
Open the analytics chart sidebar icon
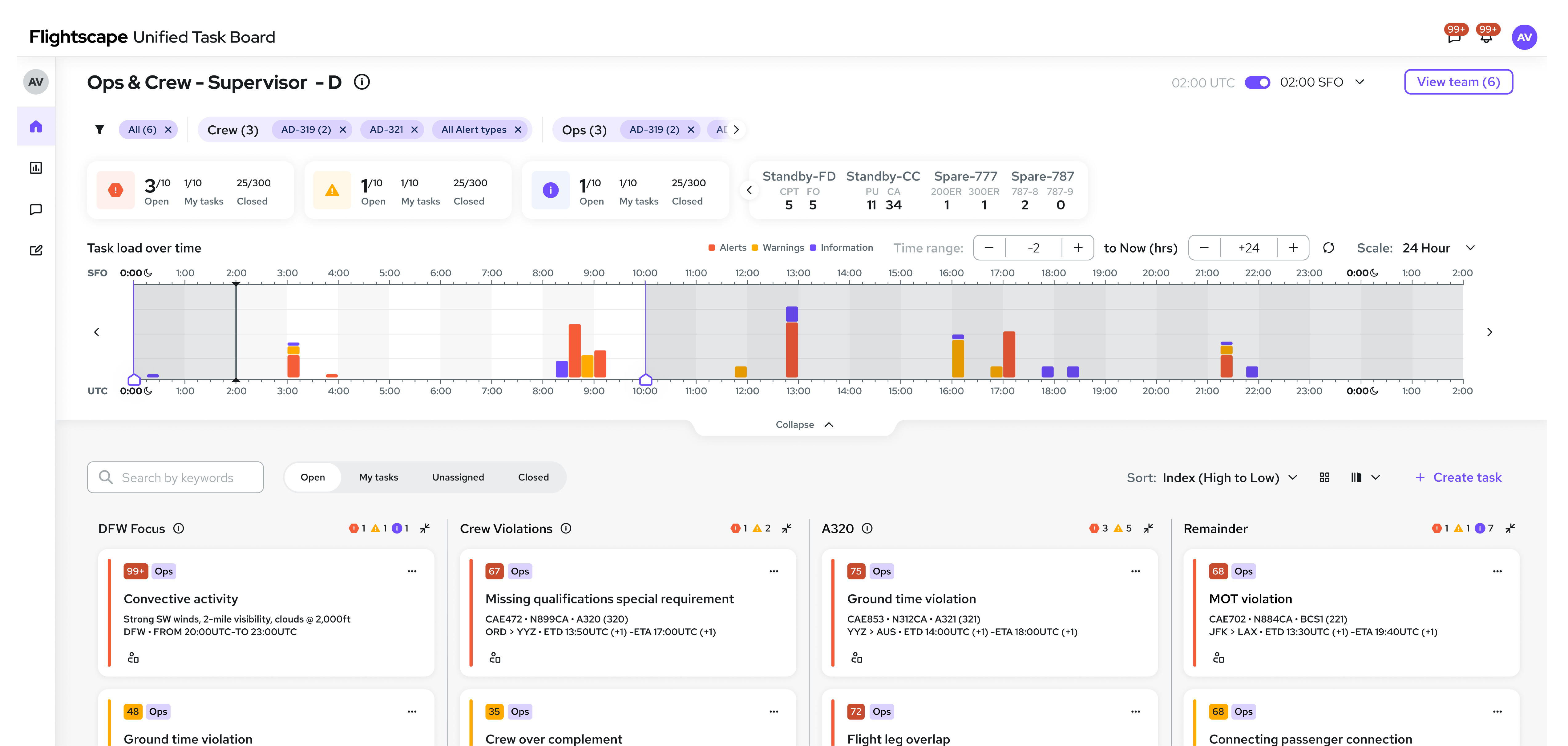coord(36,168)
